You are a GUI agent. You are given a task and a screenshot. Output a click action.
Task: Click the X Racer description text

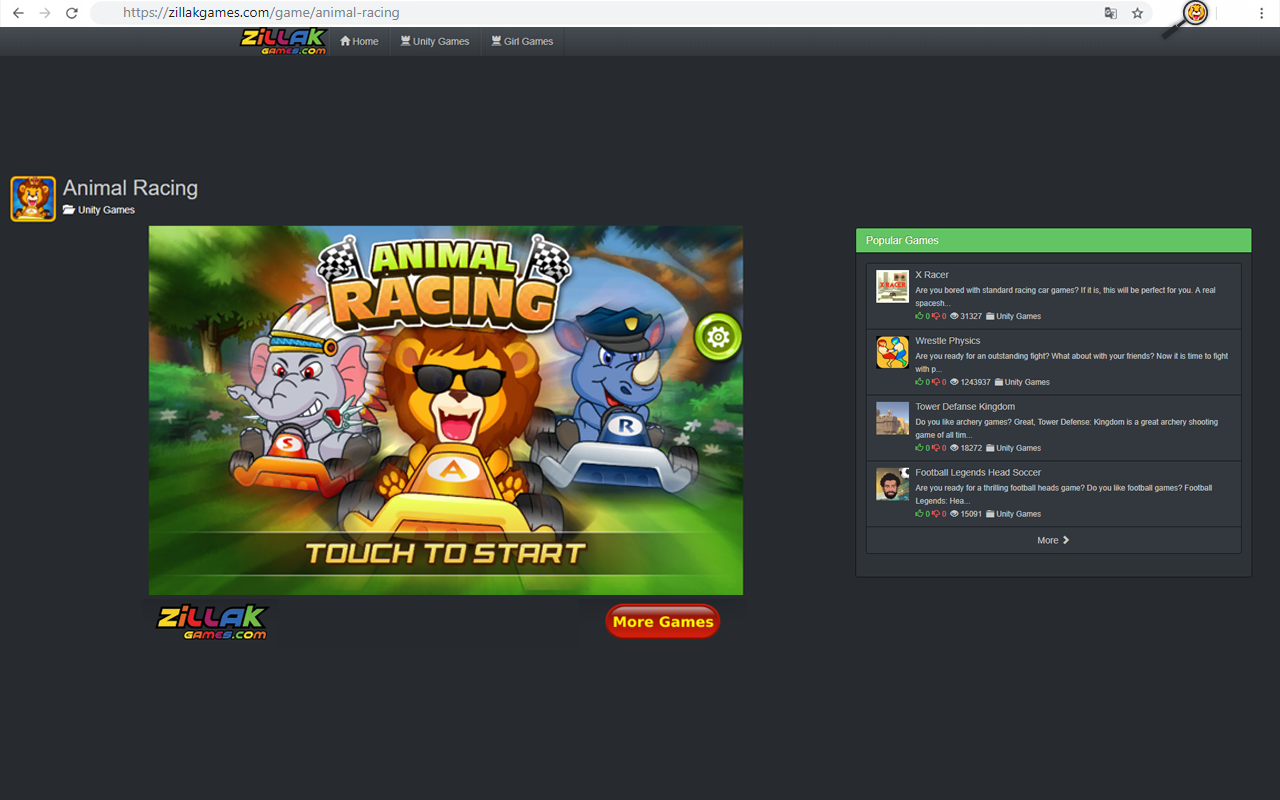click(x=1065, y=297)
